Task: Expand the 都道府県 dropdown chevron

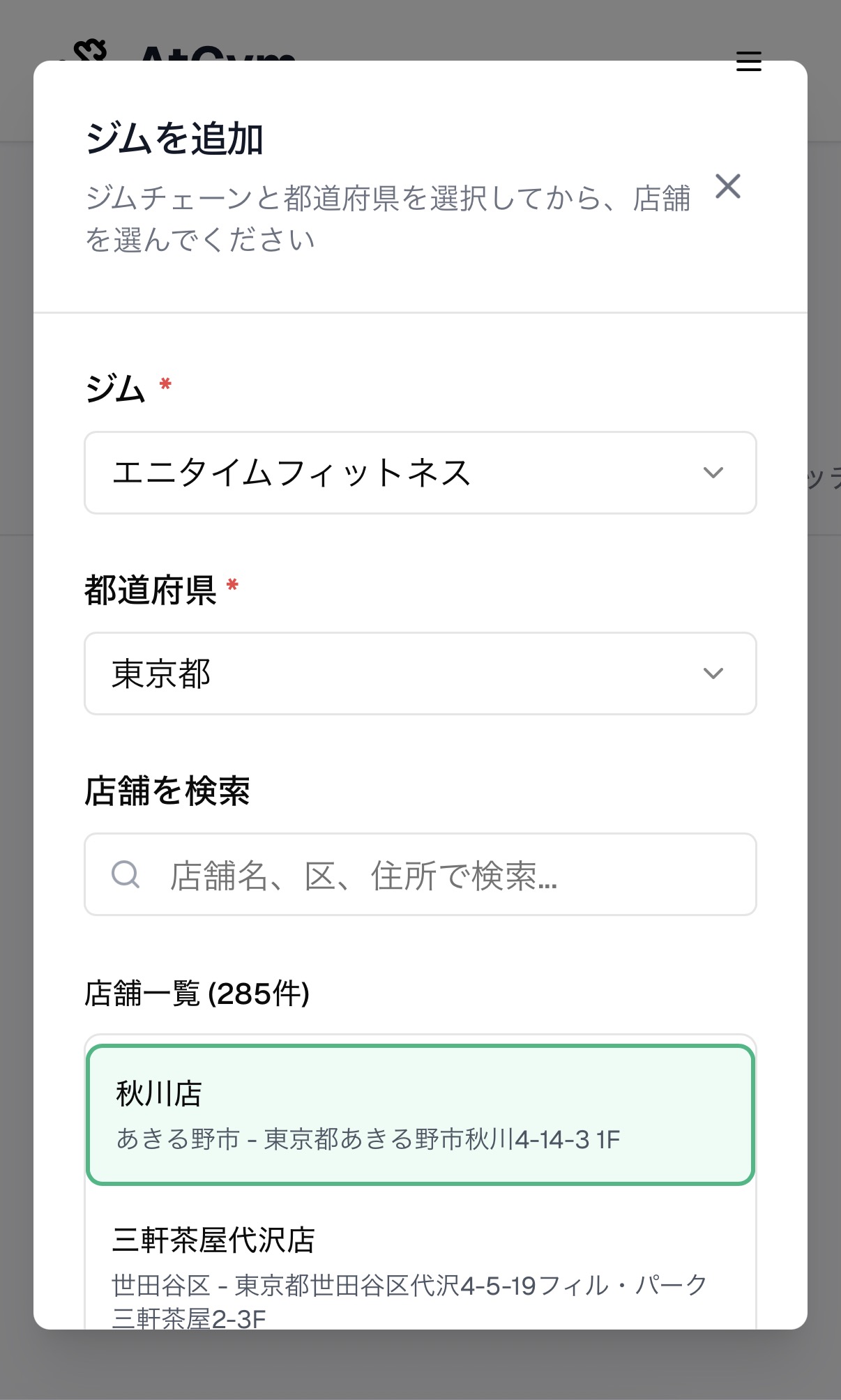Action: coord(713,674)
